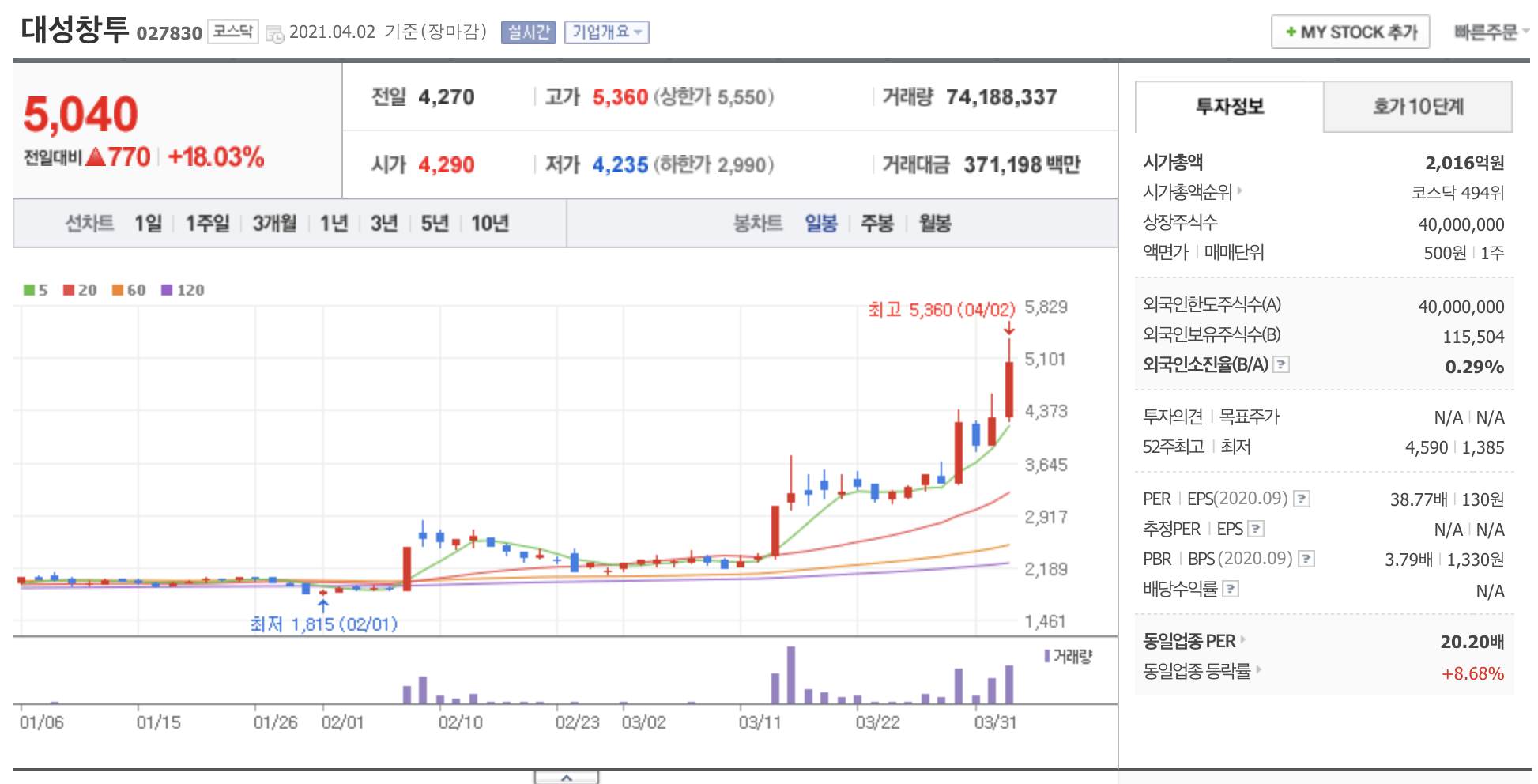1538x784 pixels.
Task: Select the 1주일 line chart period
Action: click(x=207, y=224)
